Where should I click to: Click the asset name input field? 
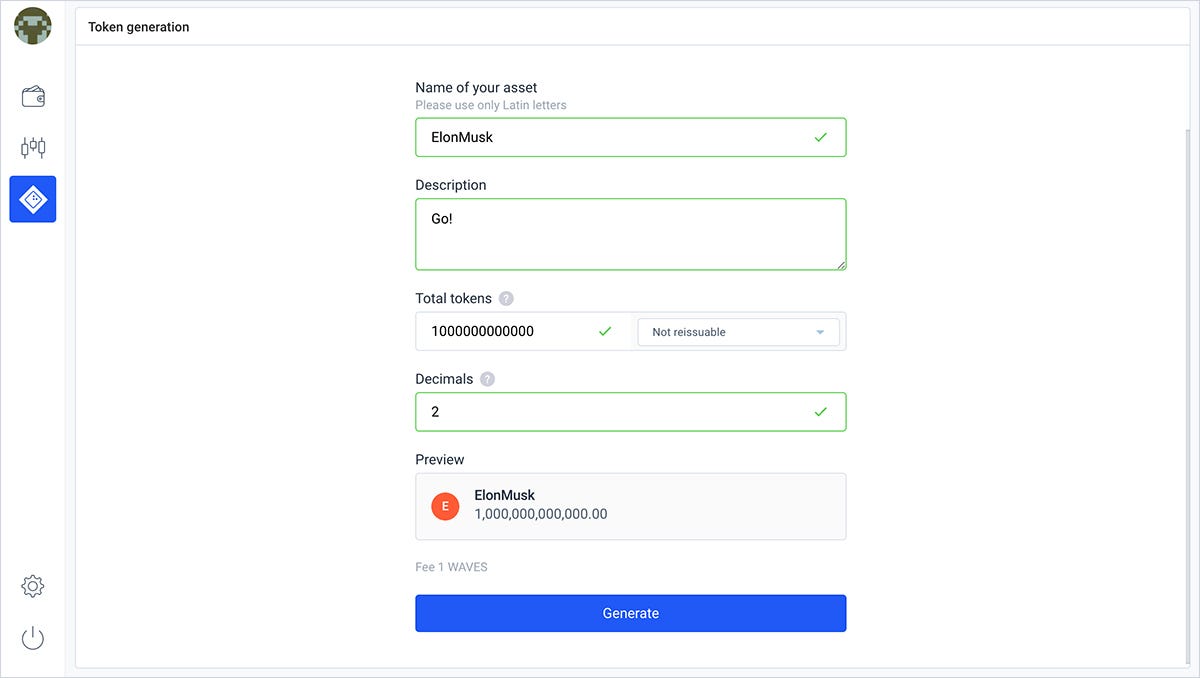point(610,137)
